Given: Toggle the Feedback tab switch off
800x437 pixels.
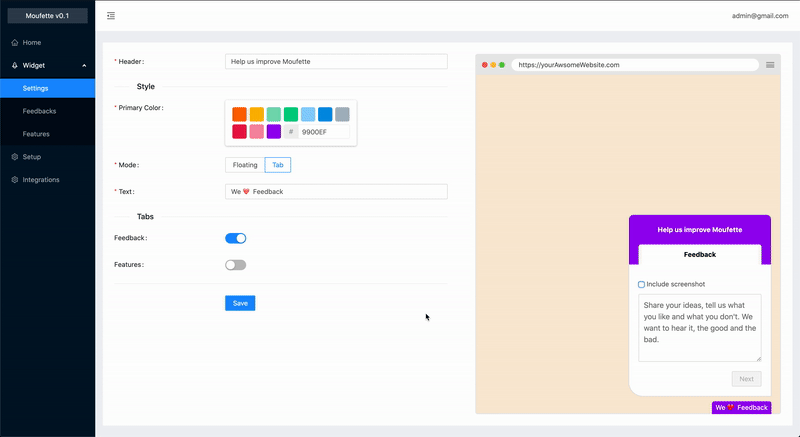Looking at the screenshot, I should click(x=236, y=238).
